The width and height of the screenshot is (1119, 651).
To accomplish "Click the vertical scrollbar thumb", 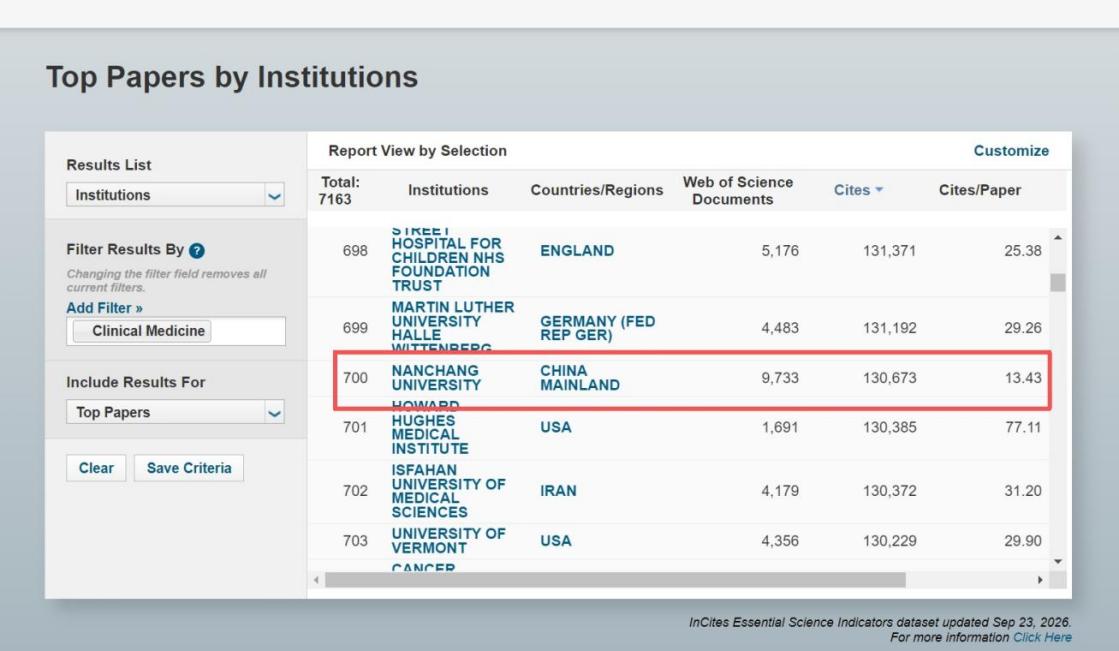I will click(x=1058, y=283).
